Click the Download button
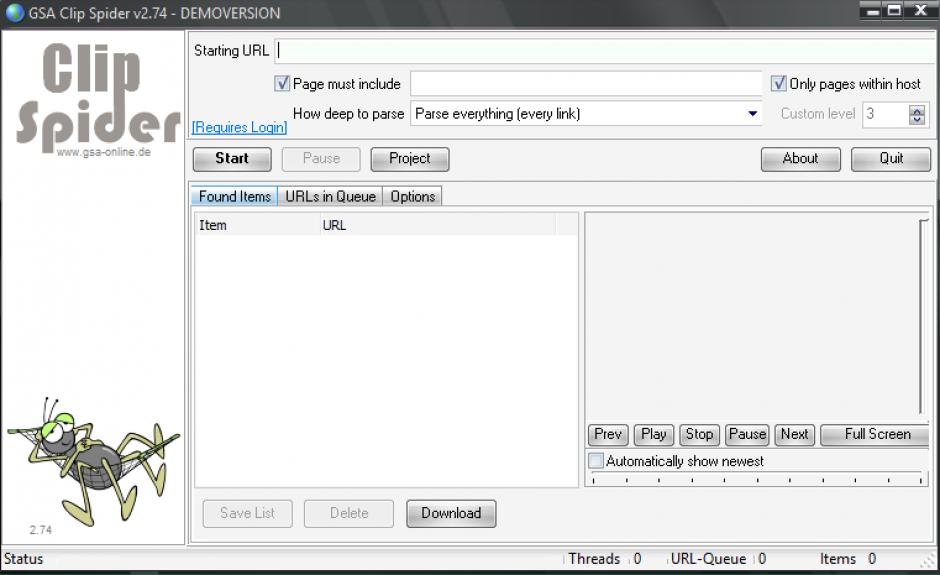The height and width of the screenshot is (575, 940). tap(451, 513)
